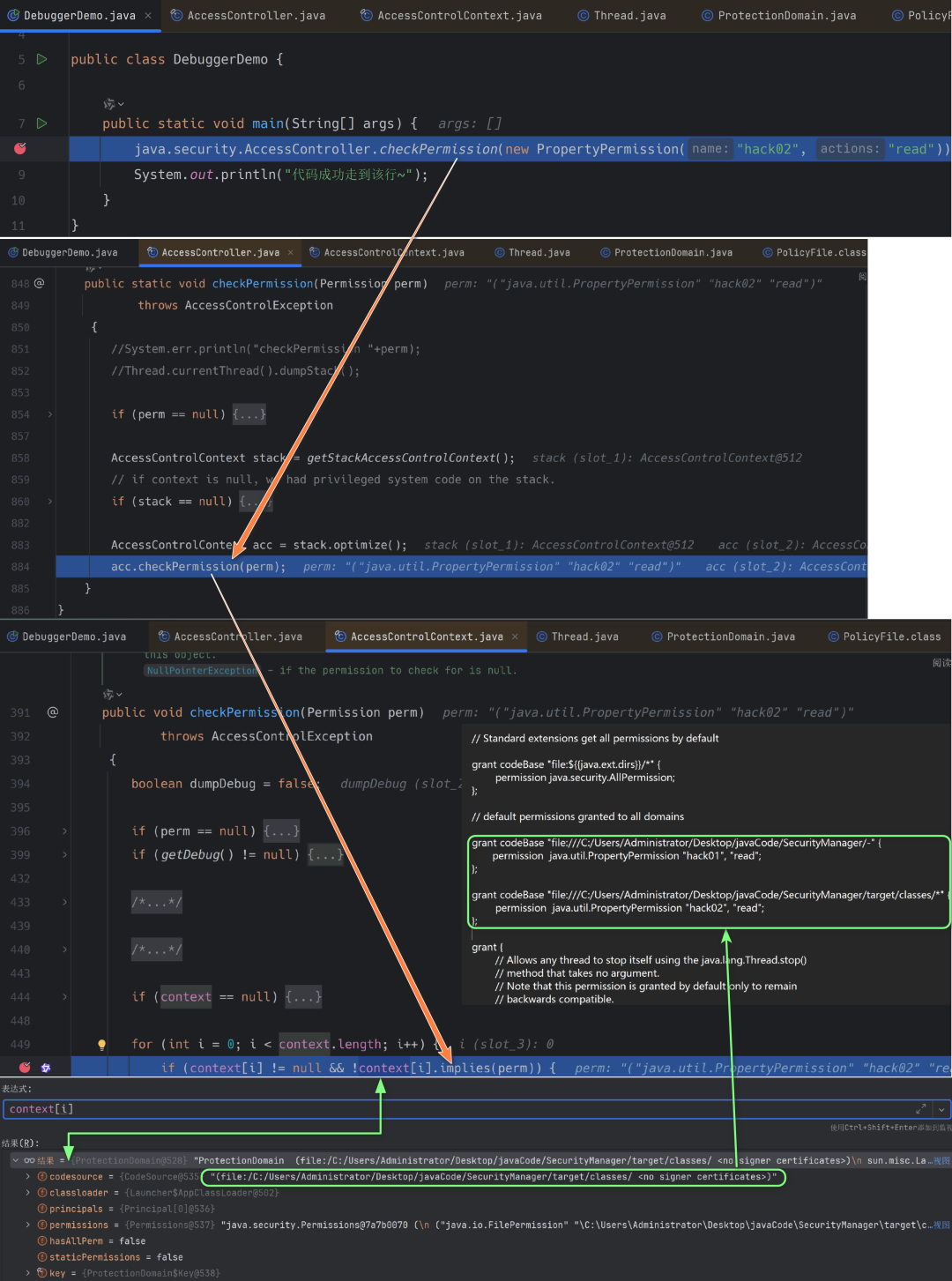This screenshot has width=952, height=1281.
Task: Switch to AccessControlContext.java tab in top editor
Action: [x=450, y=15]
